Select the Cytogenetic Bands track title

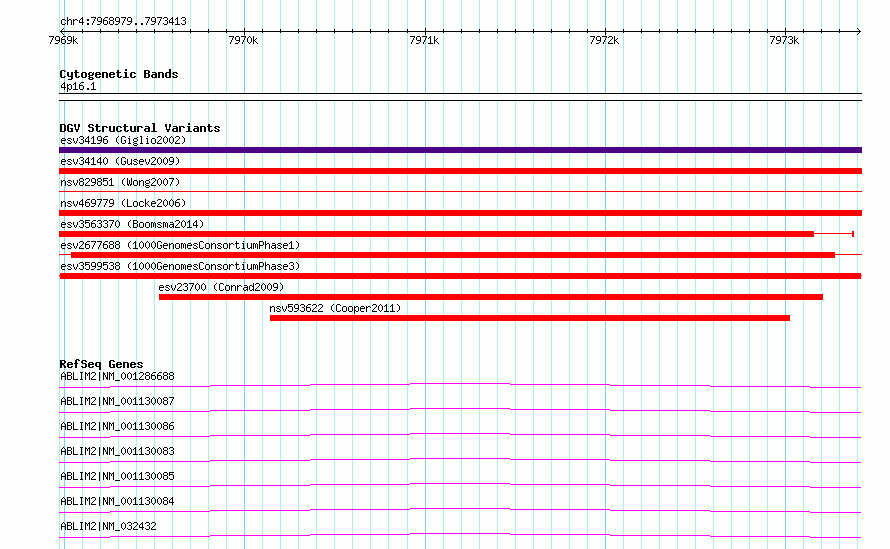click(x=119, y=74)
